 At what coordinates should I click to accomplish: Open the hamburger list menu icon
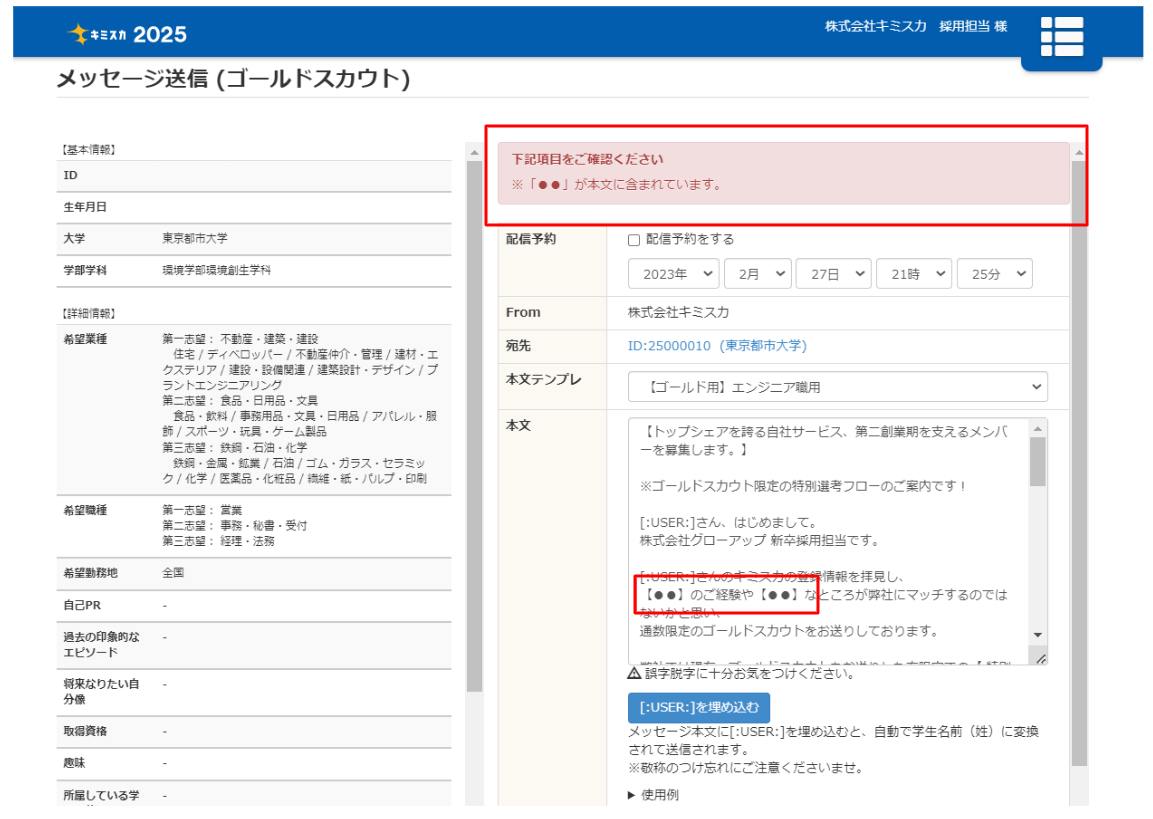point(1062,36)
